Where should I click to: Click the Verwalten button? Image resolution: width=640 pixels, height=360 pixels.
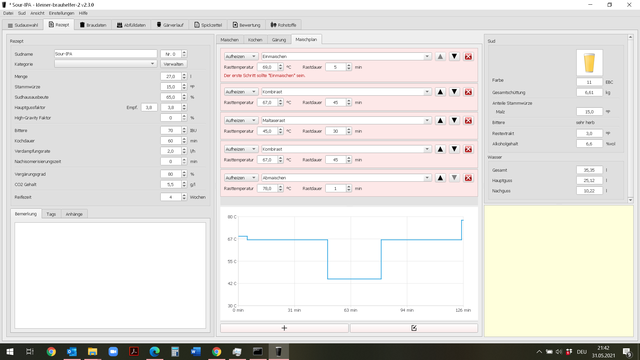(x=173, y=64)
